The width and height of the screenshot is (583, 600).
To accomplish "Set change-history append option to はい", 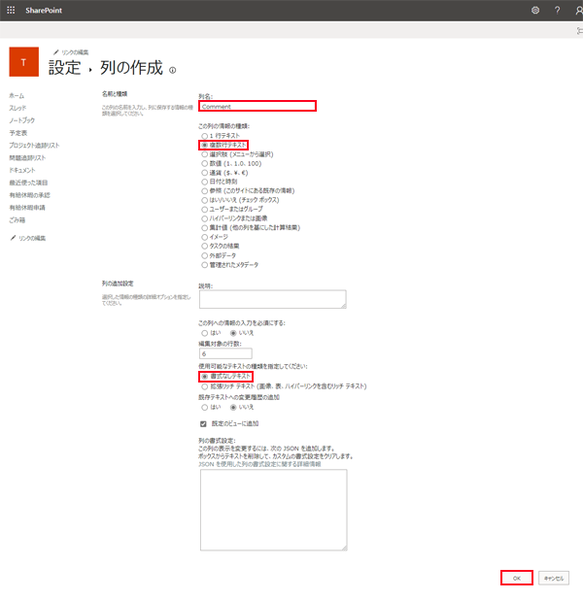I will [x=205, y=408].
